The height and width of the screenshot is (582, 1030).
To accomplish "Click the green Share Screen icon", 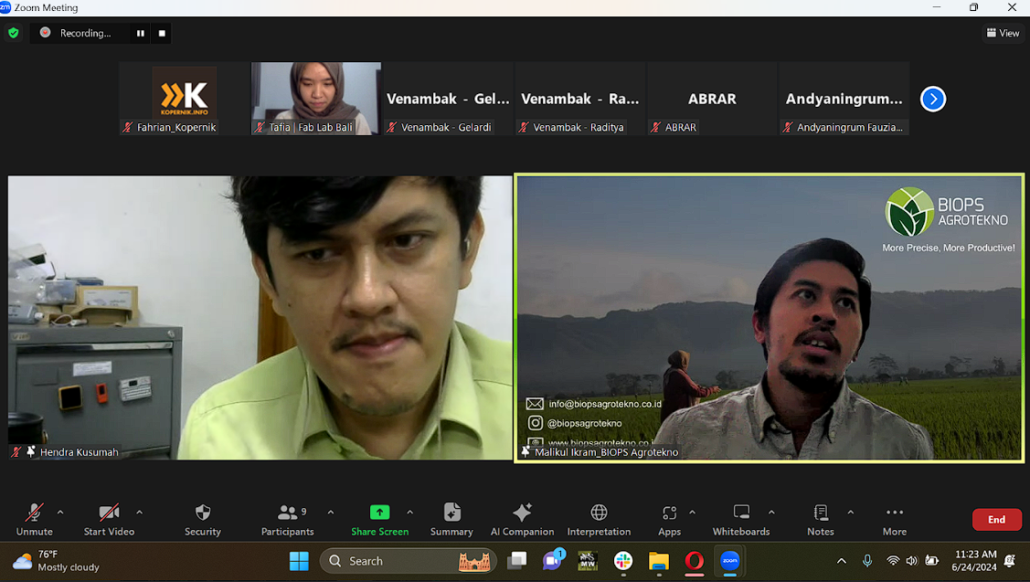I will pyautogui.click(x=379, y=513).
